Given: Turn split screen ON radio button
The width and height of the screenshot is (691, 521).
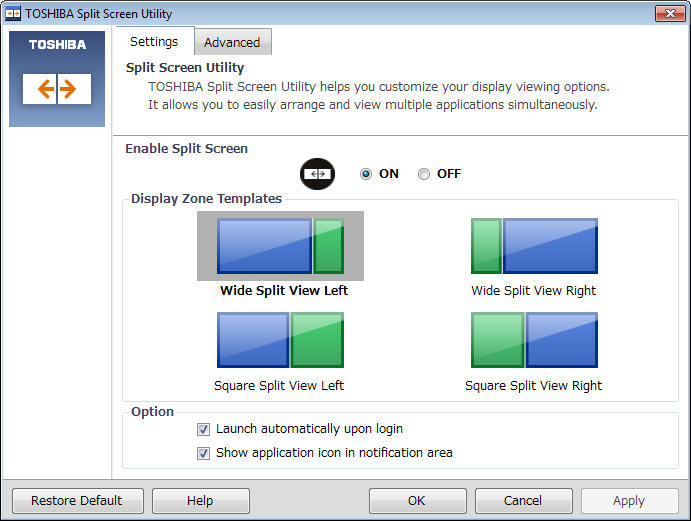Looking at the screenshot, I should pyautogui.click(x=366, y=174).
